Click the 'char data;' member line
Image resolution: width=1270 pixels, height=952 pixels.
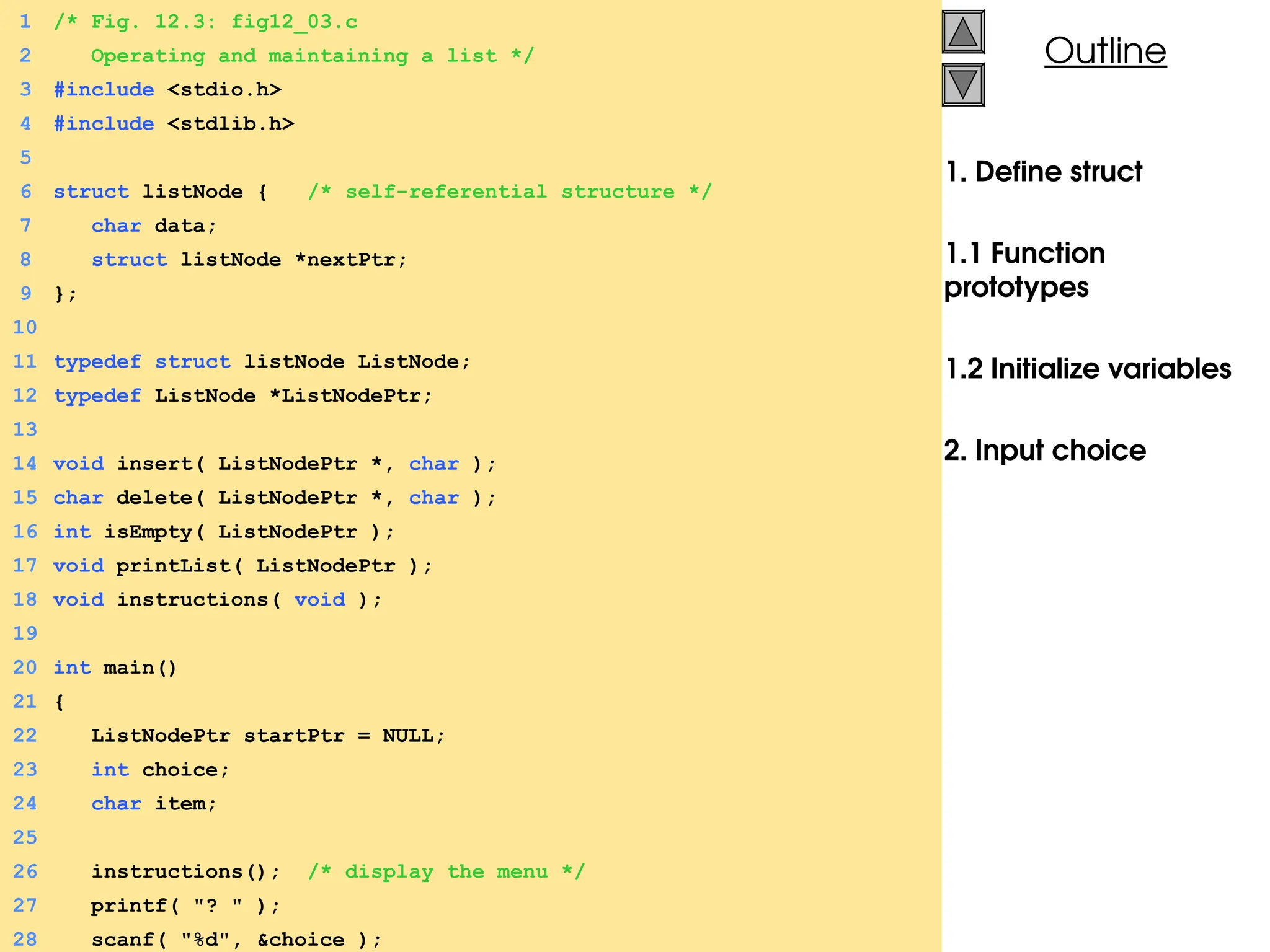[154, 226]
